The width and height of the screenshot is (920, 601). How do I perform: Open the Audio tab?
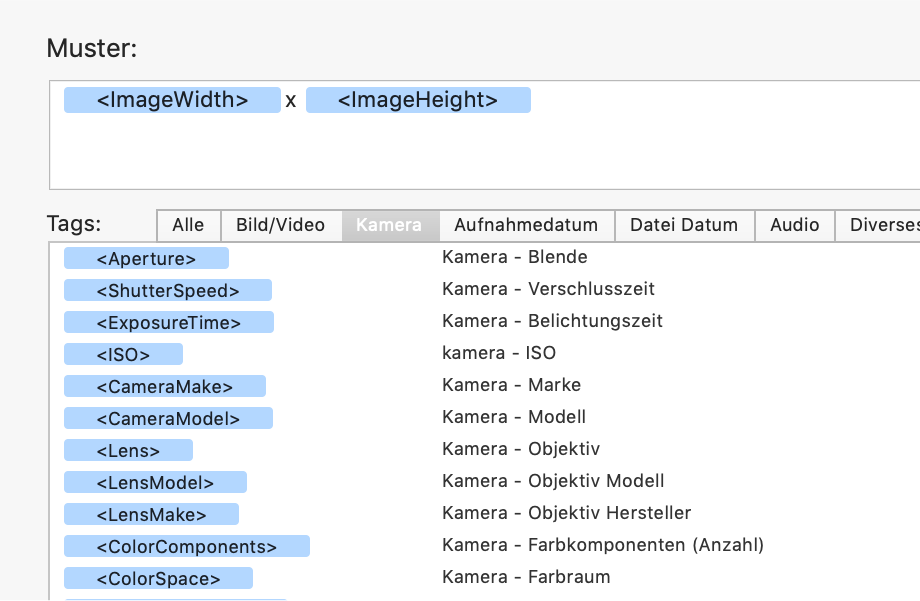point(794,225)
